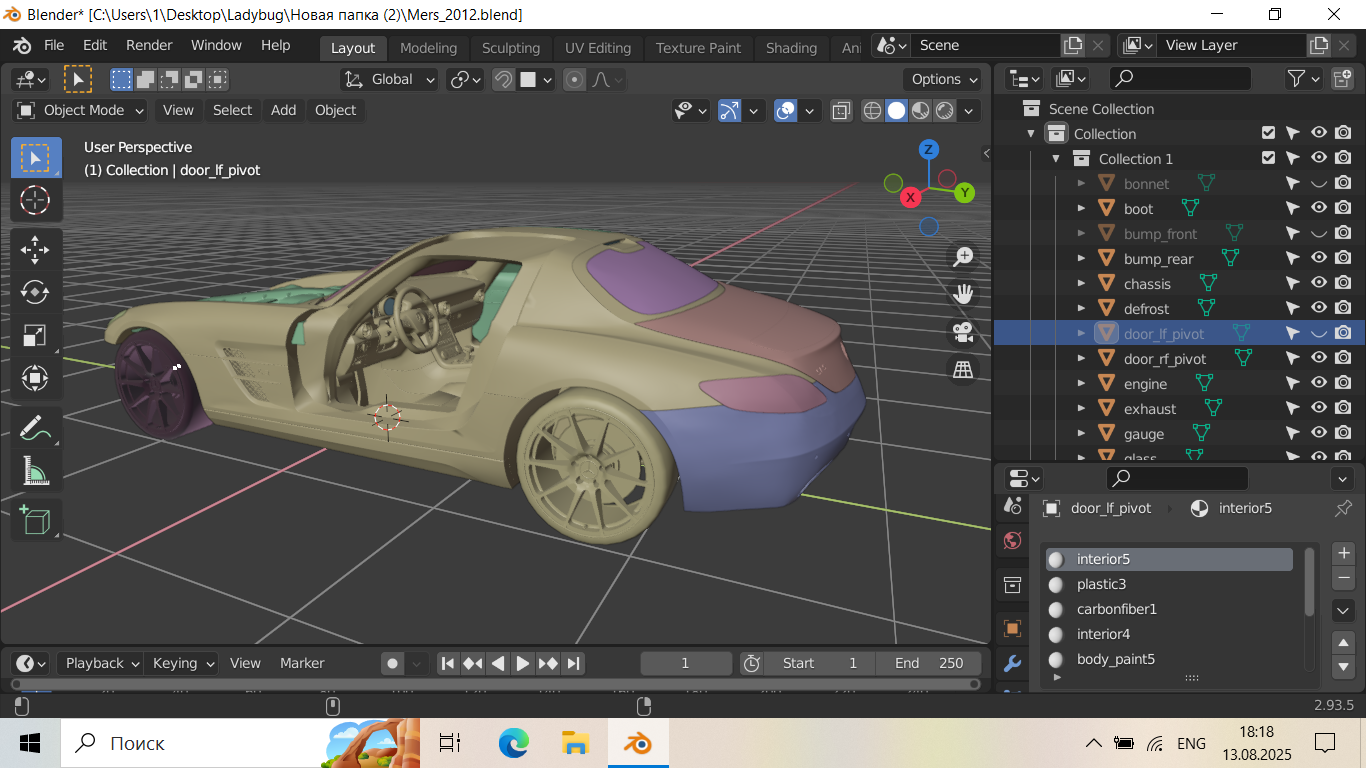Open Global transform orientation dropdown
Screen dimensions: 1366x768
pos(390,79)
